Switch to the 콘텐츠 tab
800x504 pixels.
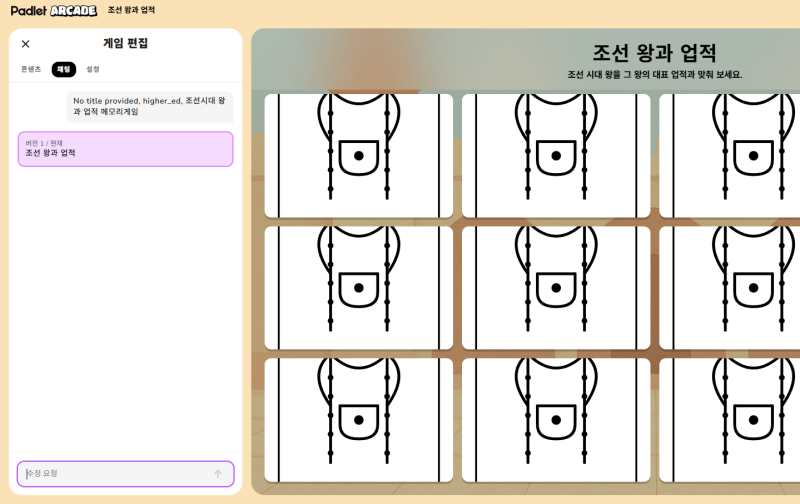coord(31,69)
